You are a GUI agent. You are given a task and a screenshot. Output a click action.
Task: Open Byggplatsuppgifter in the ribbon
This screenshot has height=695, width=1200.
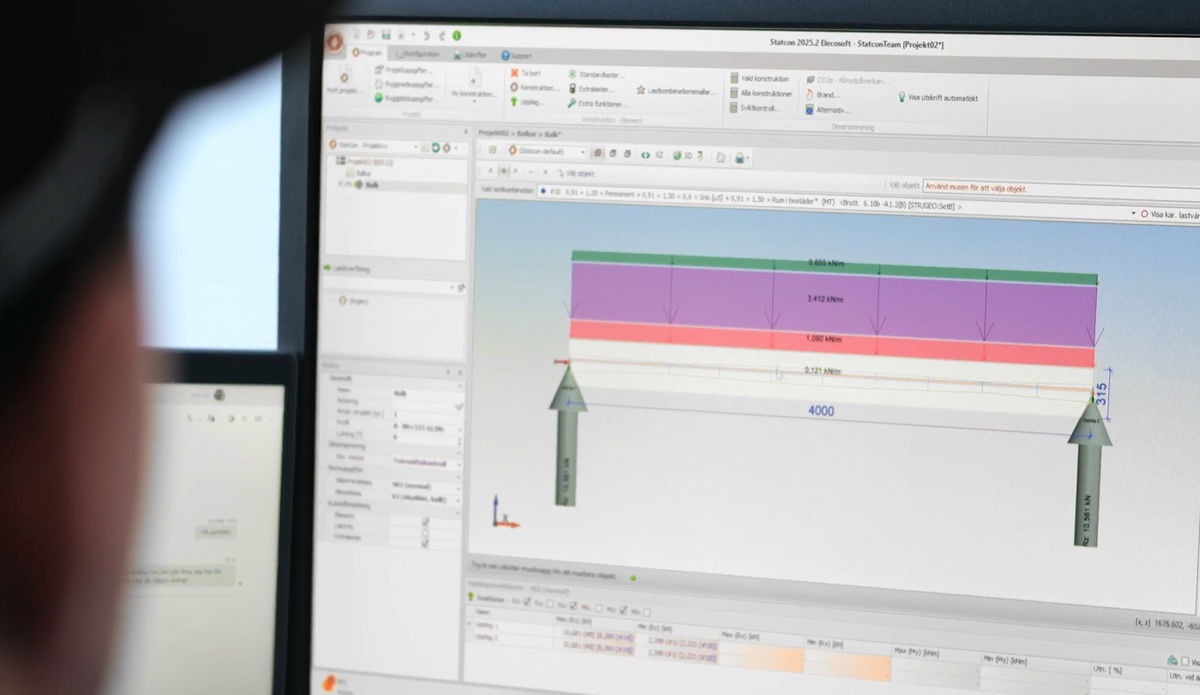tap(406, 98)
